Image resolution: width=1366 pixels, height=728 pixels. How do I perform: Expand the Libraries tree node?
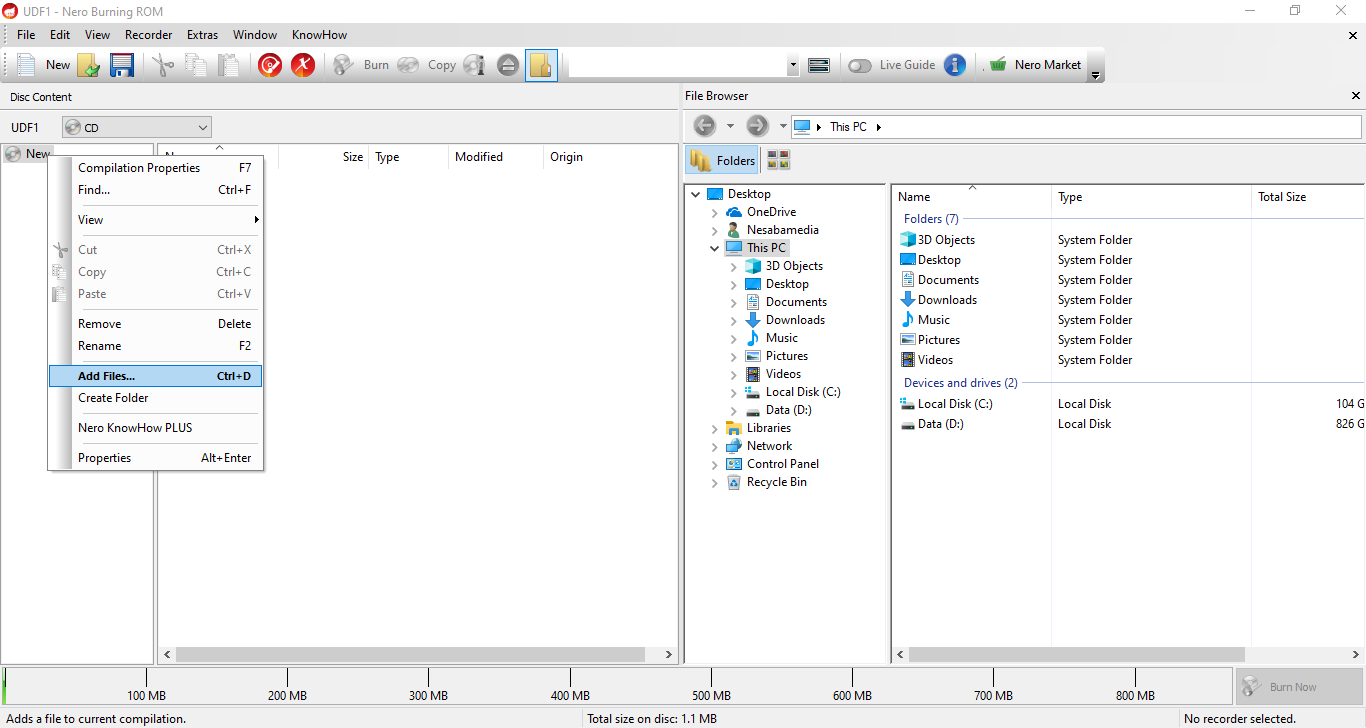[x=714, y=428]
